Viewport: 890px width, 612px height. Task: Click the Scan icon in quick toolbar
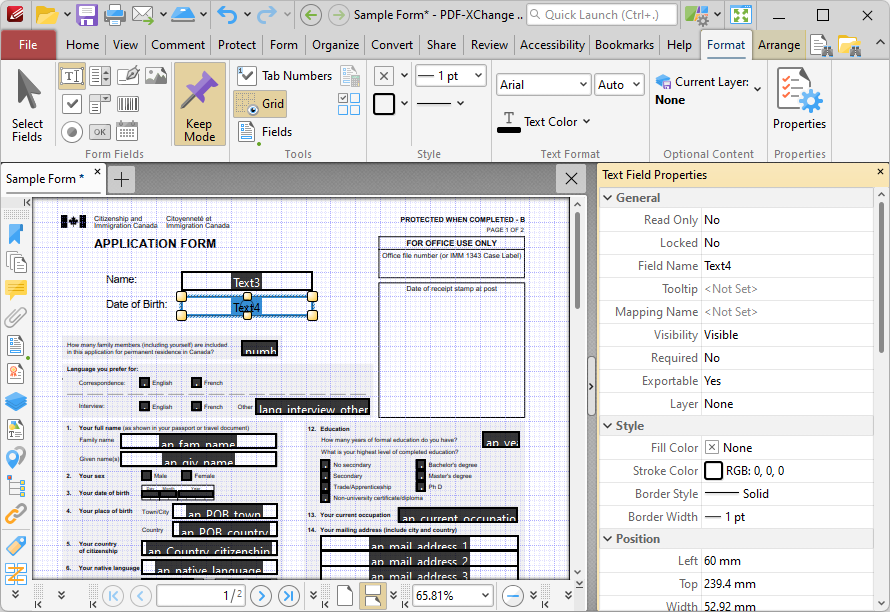click(x=183, y=15)
